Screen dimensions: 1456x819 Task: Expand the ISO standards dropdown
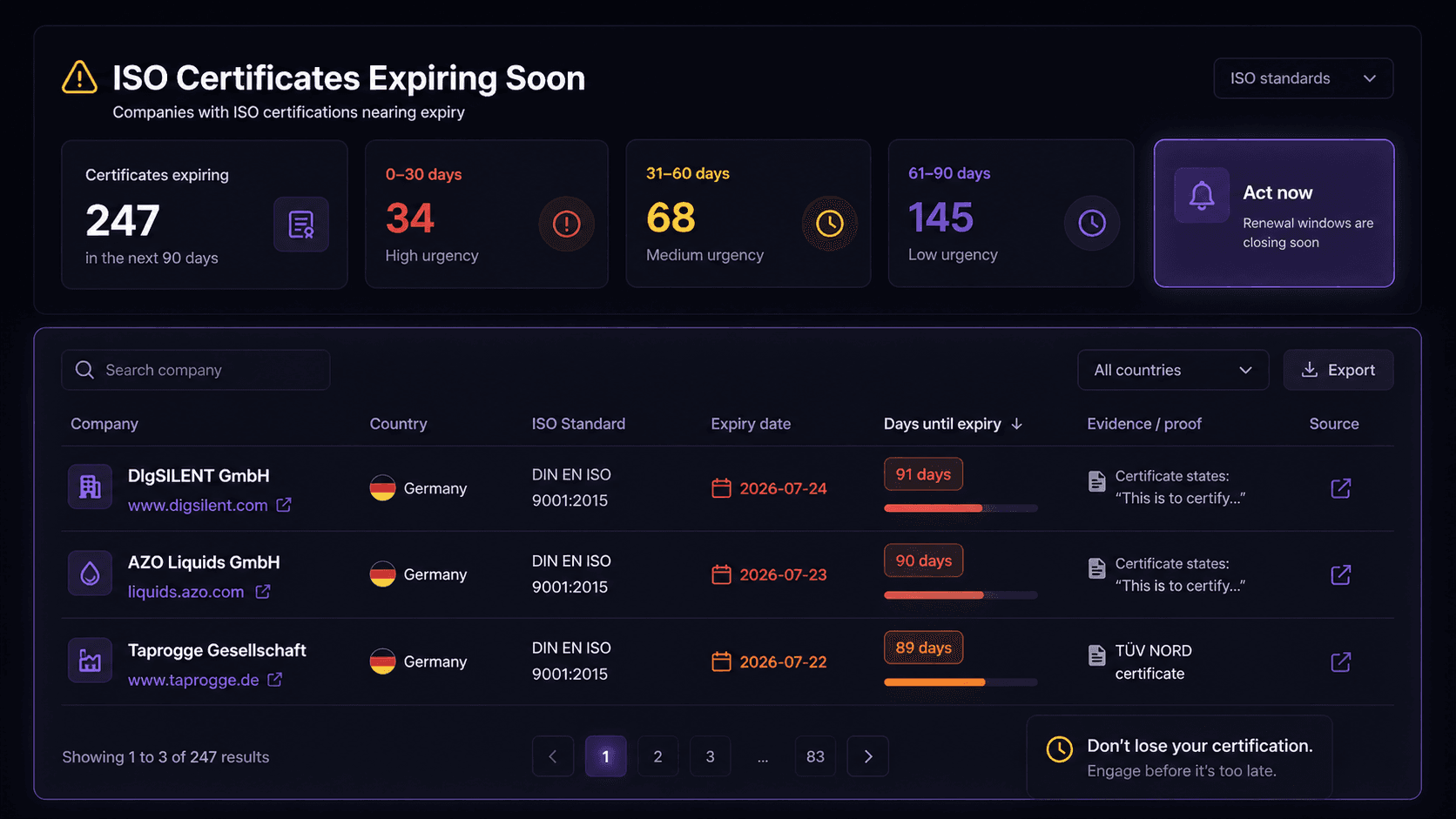tap(1303, 78)
